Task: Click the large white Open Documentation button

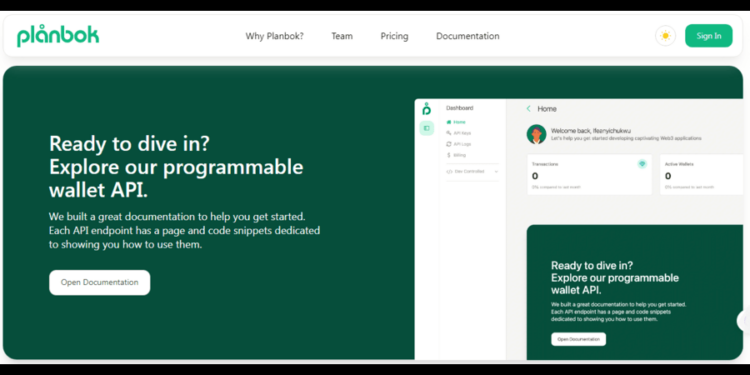Action: [x=99, y=282]
